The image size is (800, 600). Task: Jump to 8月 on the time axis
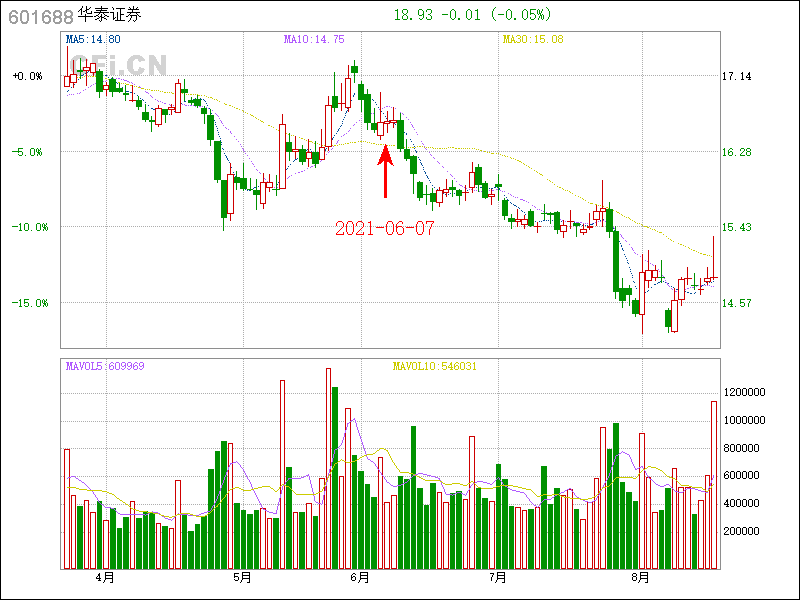[641, 577]
